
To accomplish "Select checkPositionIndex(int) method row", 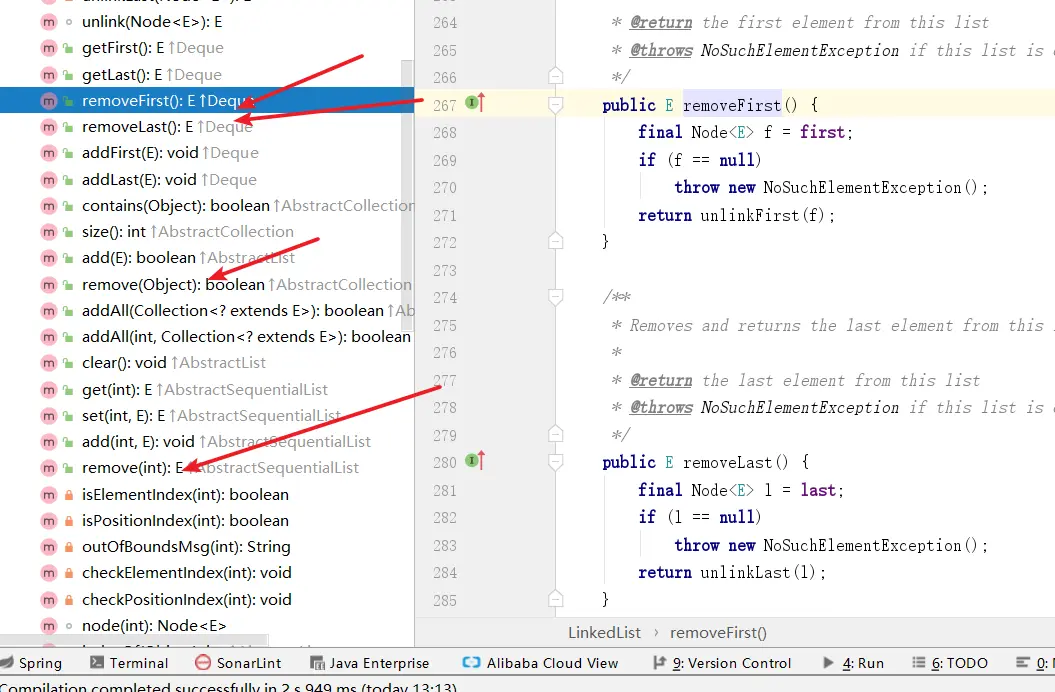I will 207,600.
